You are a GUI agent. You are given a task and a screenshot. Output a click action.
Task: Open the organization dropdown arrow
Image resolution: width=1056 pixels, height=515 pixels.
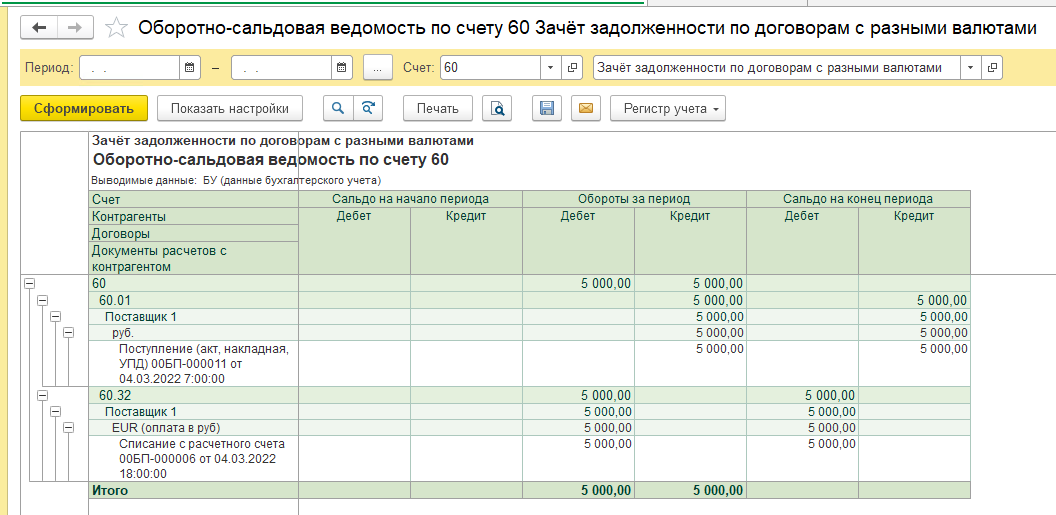[x=970, y=67]
